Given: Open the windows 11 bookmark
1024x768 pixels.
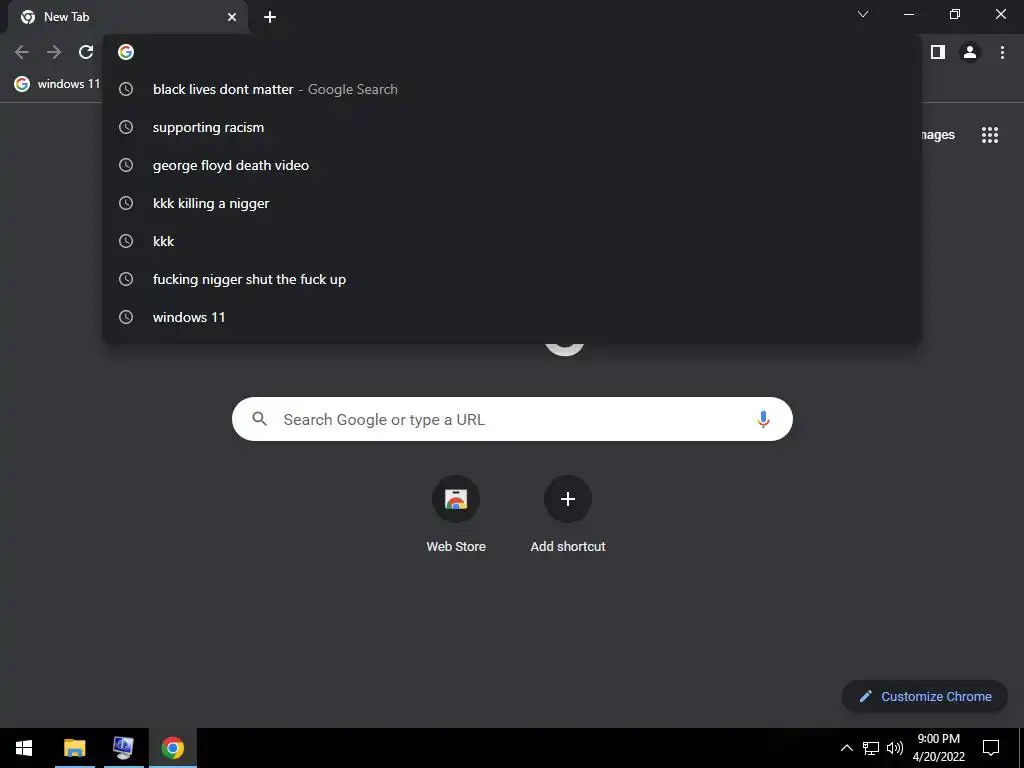Looking at the screenshot, I should (57, 84).
